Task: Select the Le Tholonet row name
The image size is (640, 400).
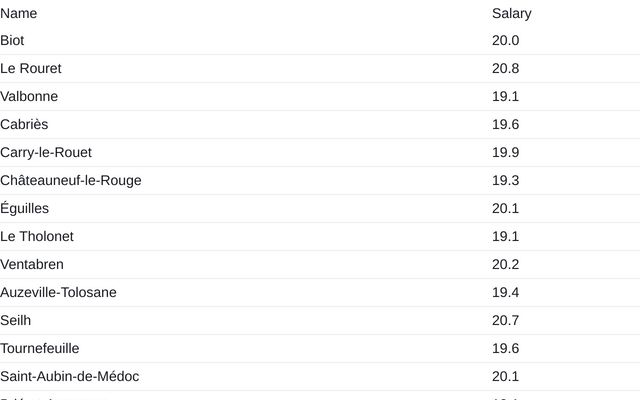Action: tap(37, 236)
